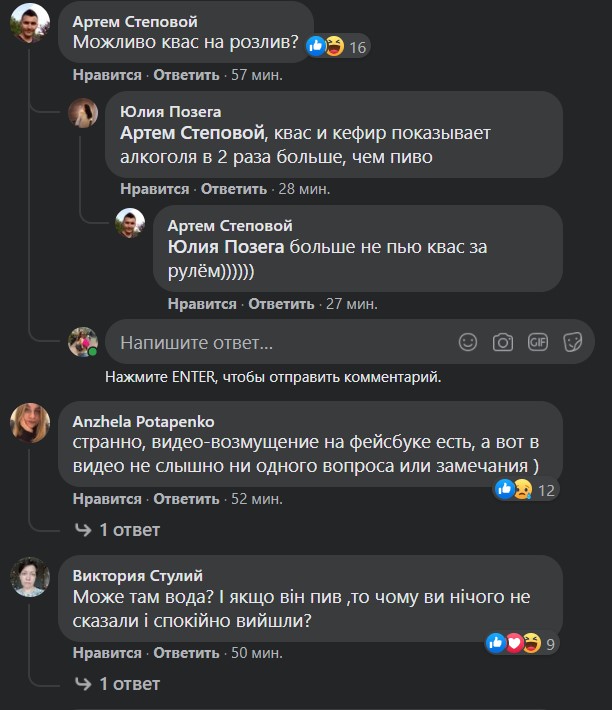Open the sticker picker in reply box

point(573,342)
